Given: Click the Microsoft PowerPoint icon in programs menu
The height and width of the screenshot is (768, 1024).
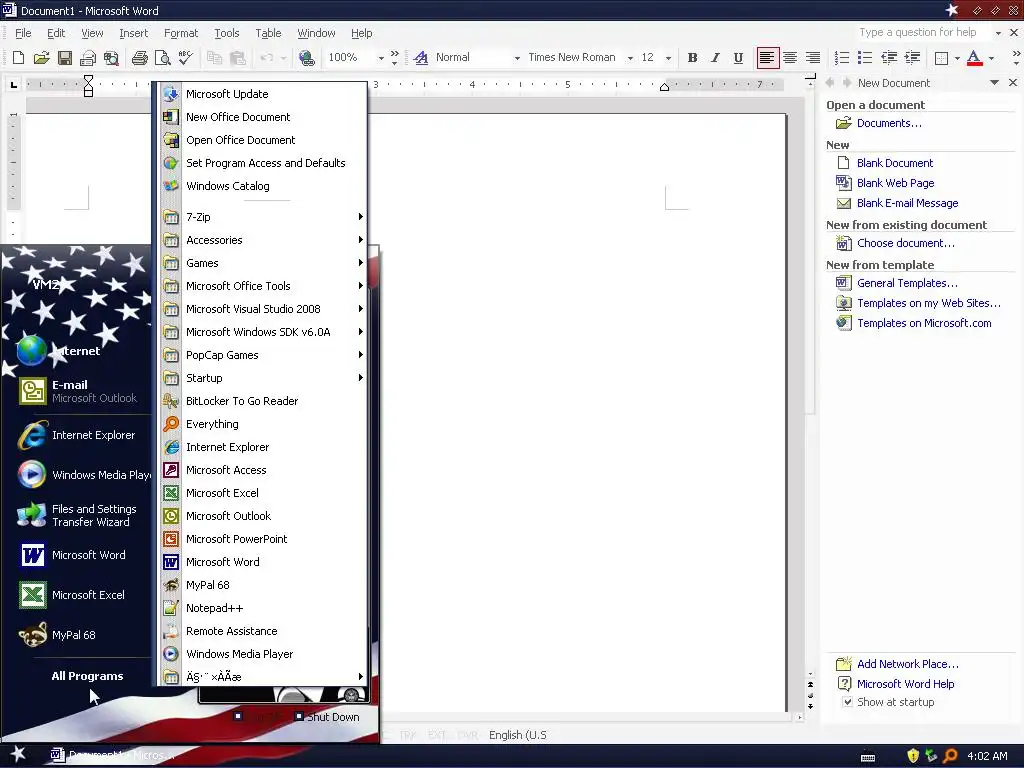Looking at the screenshot, I should 171,539.
